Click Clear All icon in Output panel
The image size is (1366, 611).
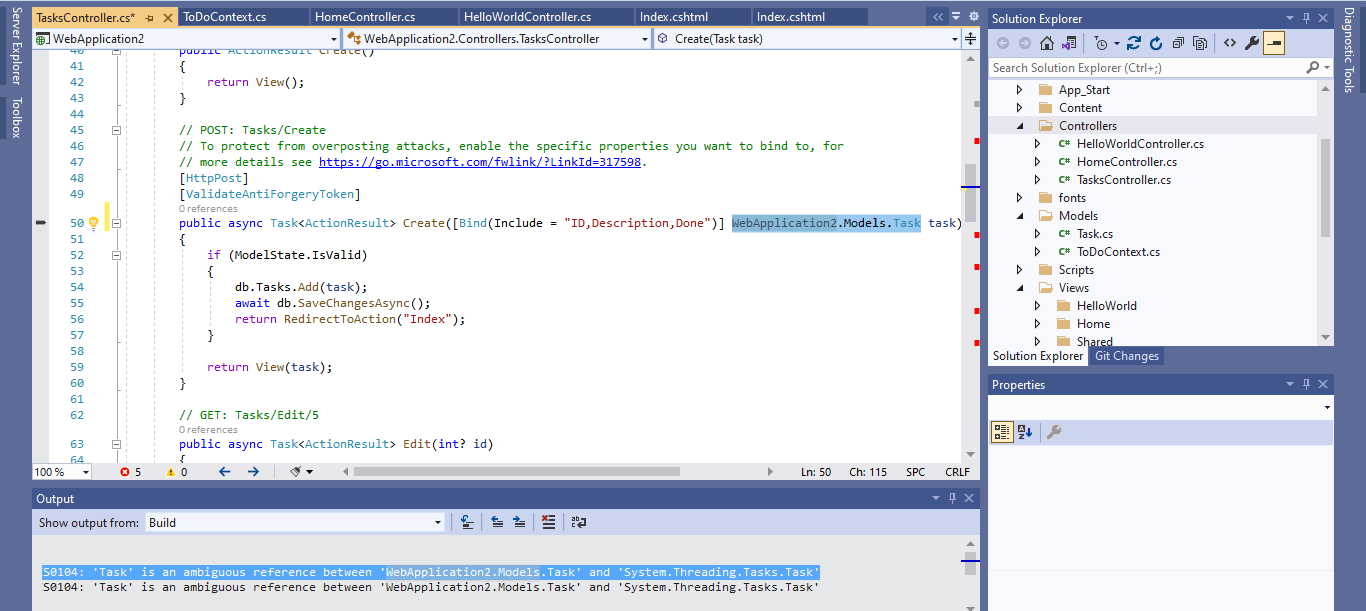548,522
